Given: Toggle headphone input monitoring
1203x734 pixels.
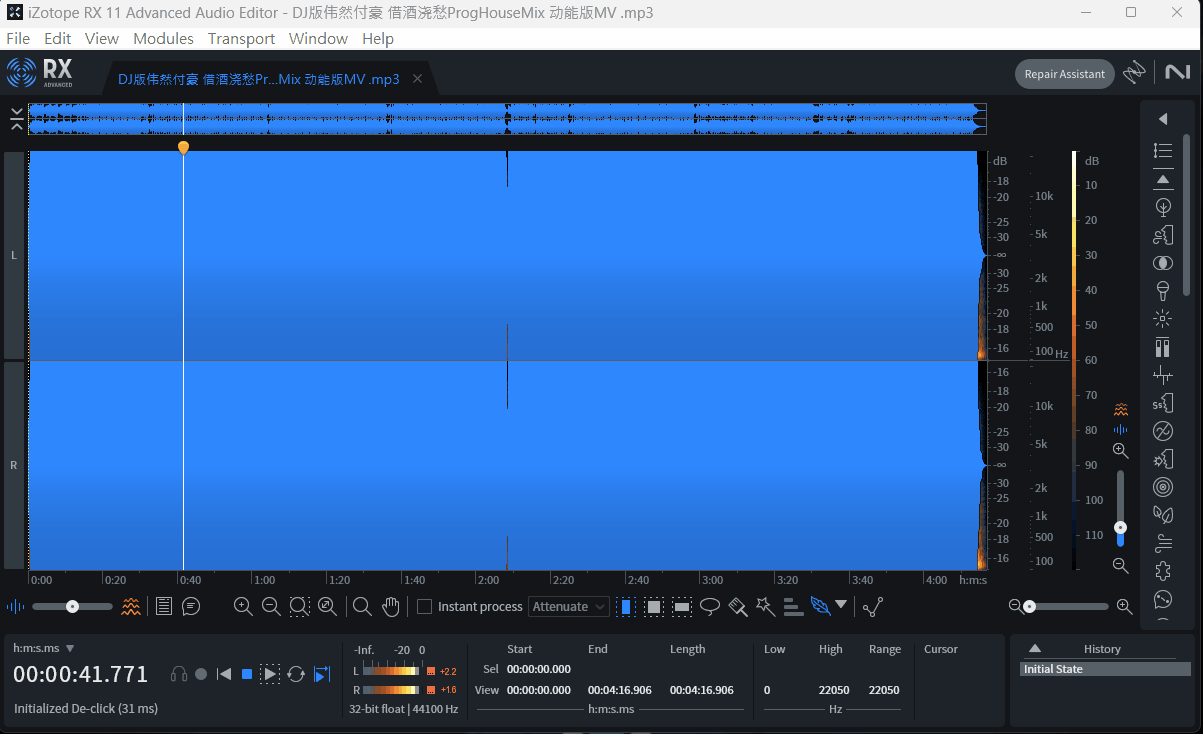Looking at the screenshot, I should 179,674.
